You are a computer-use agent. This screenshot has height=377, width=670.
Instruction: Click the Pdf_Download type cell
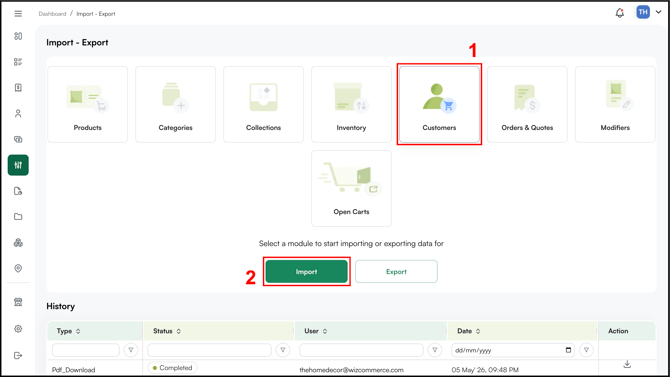pos(73,370)
